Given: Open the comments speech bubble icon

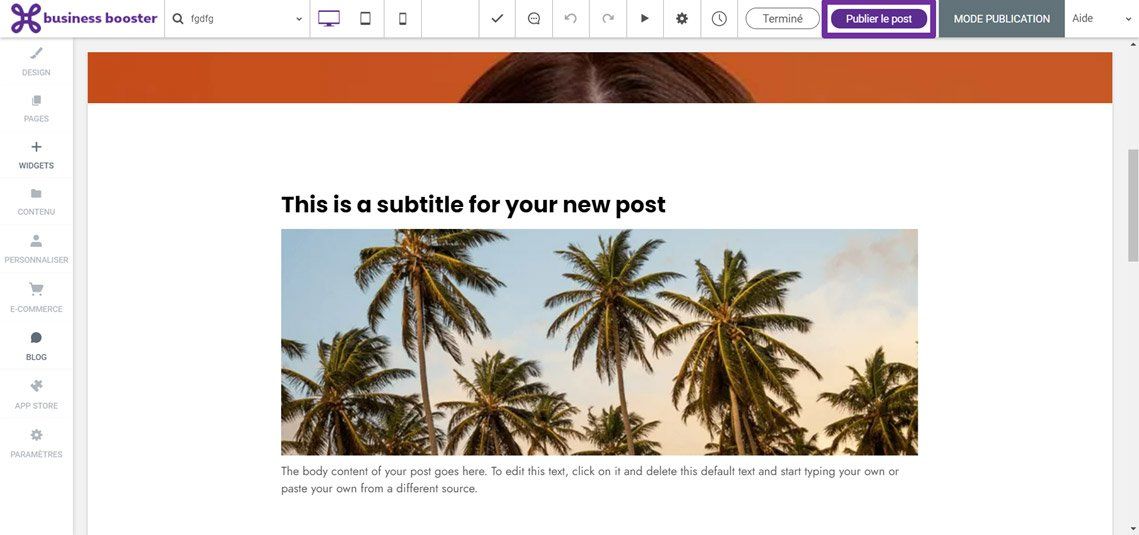Looking at the screenshot, I should point(534,19).
